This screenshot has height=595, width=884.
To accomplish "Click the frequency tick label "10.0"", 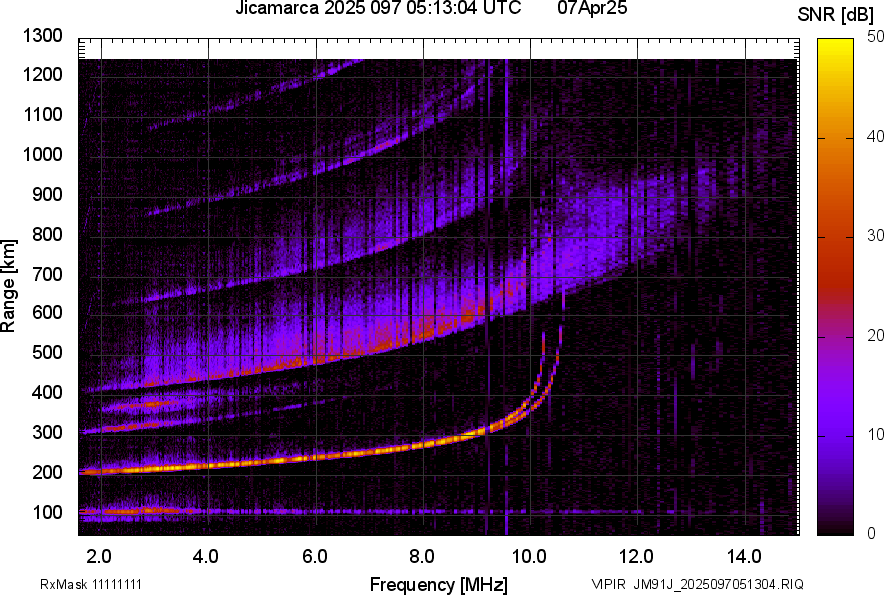I will click(x=529, y=557).
